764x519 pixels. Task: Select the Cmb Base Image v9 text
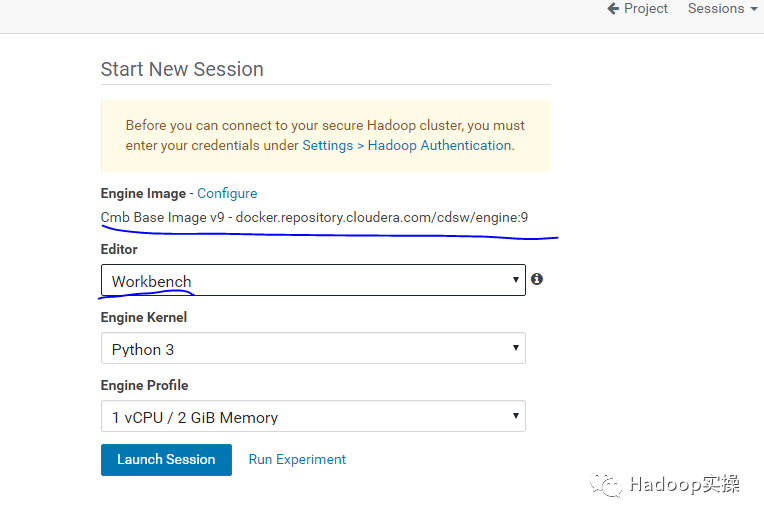coord(163,217)
